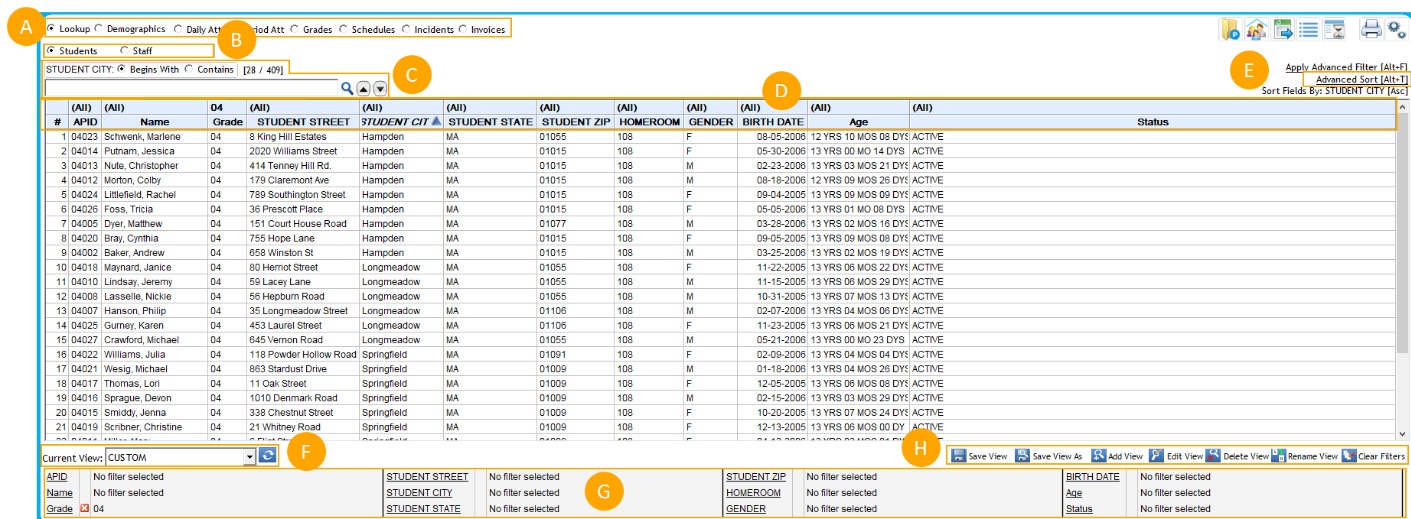This screenshot has height=519, width=1411.
Task: Sort by Status column header
Action: pos(1152,121)
